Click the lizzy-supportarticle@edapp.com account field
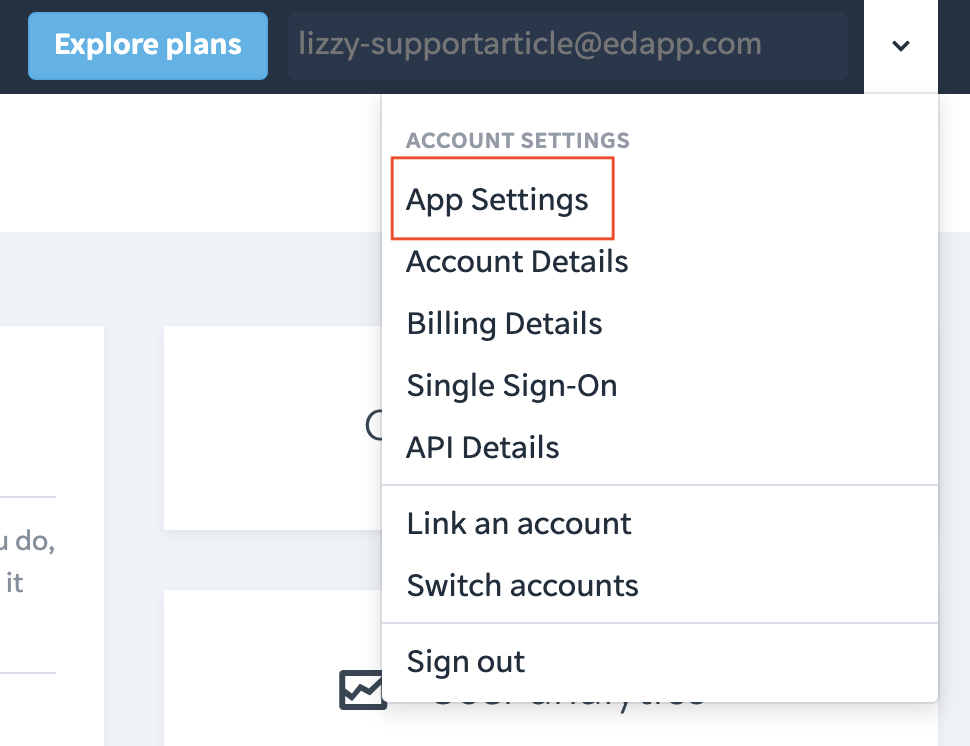 (567, 46)
